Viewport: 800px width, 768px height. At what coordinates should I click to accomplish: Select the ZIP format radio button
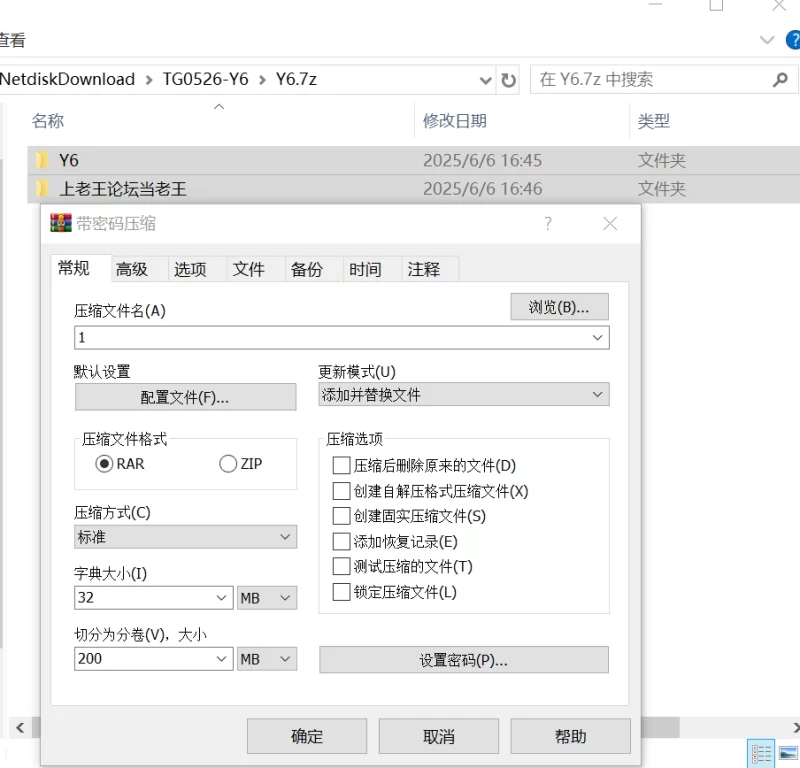[x=228, y=464]
